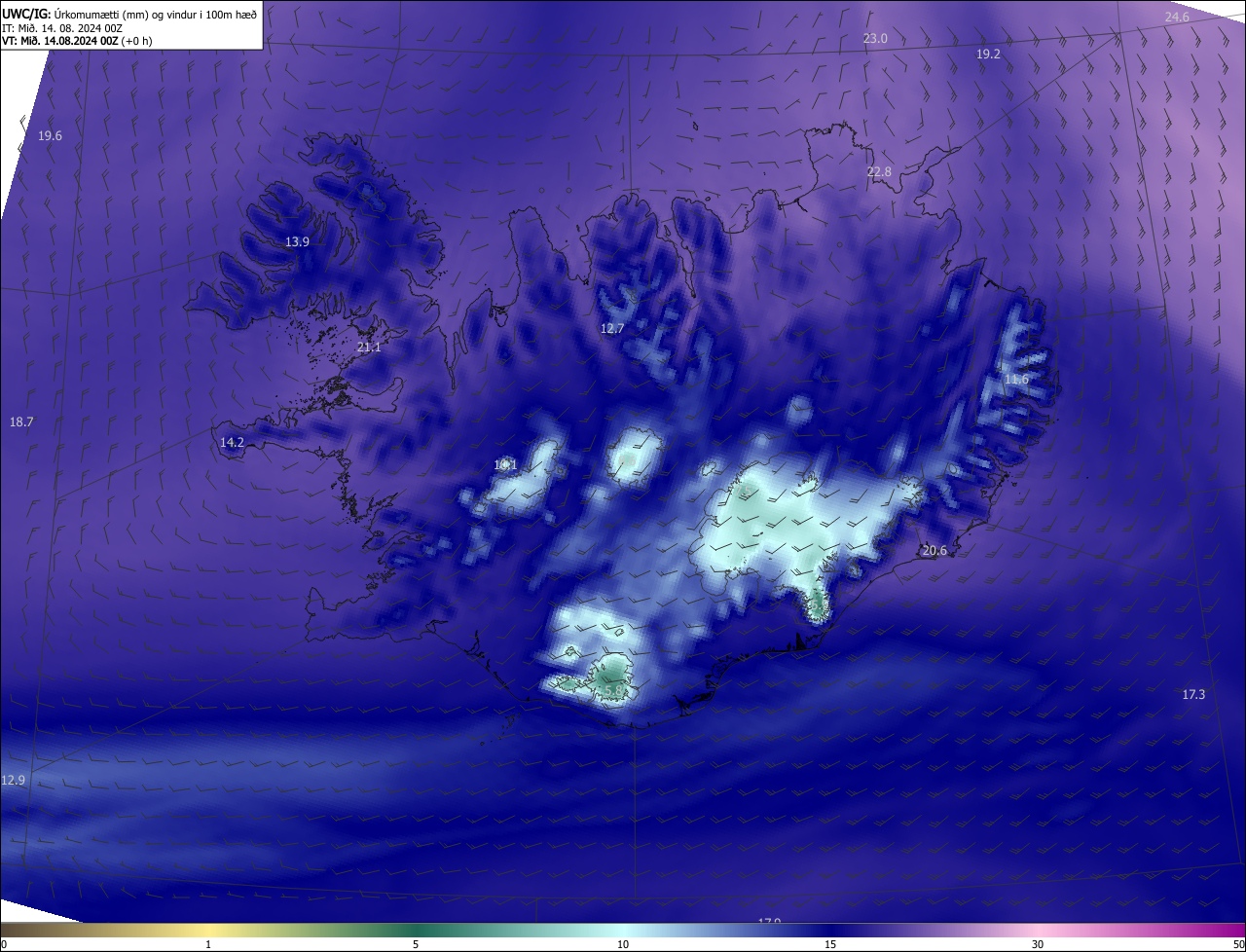The width and height of the screenshot is (1246, 952).
Task: Click the color scale label '10'
Action: click(x=623, y=944)
